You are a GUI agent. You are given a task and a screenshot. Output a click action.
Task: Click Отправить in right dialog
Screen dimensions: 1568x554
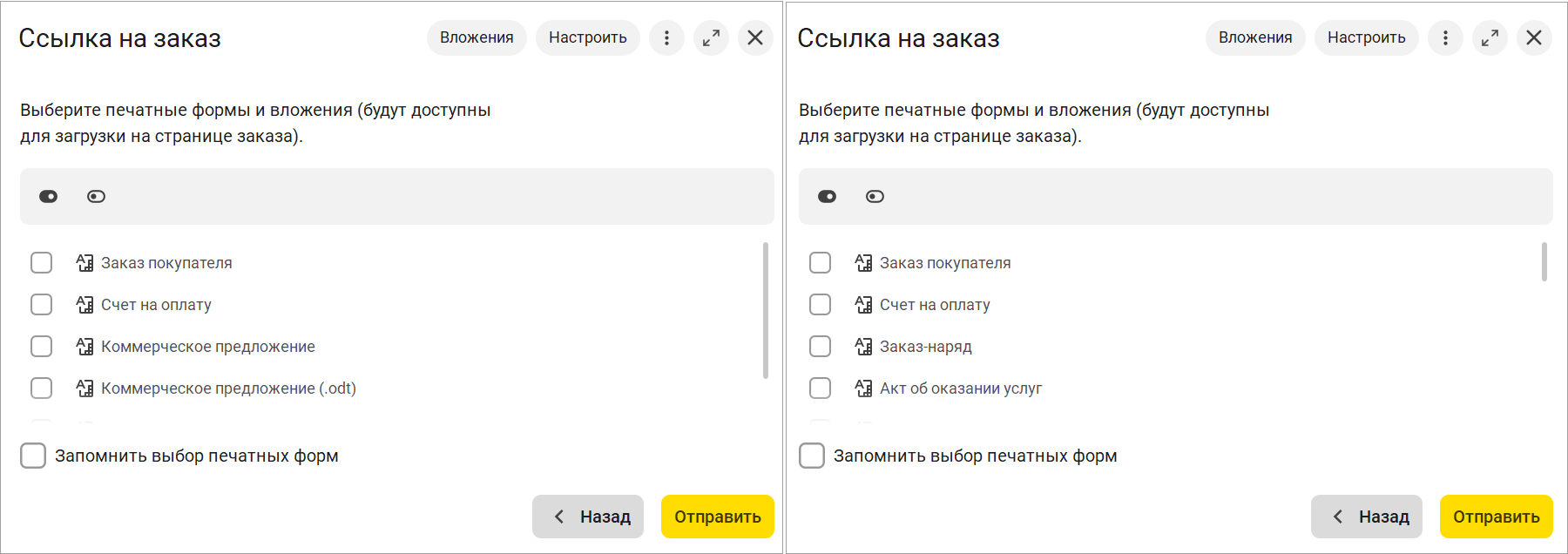pos(1497,517)
